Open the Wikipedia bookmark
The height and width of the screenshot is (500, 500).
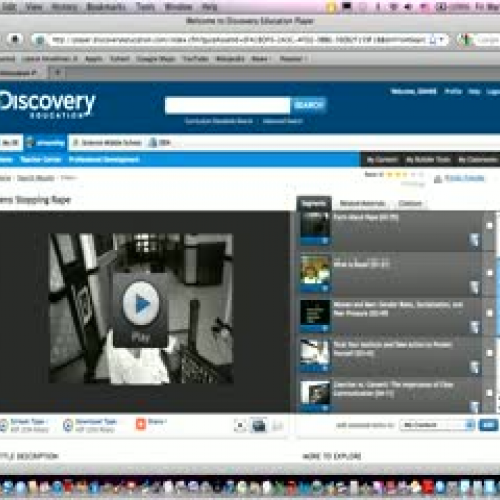230,59
